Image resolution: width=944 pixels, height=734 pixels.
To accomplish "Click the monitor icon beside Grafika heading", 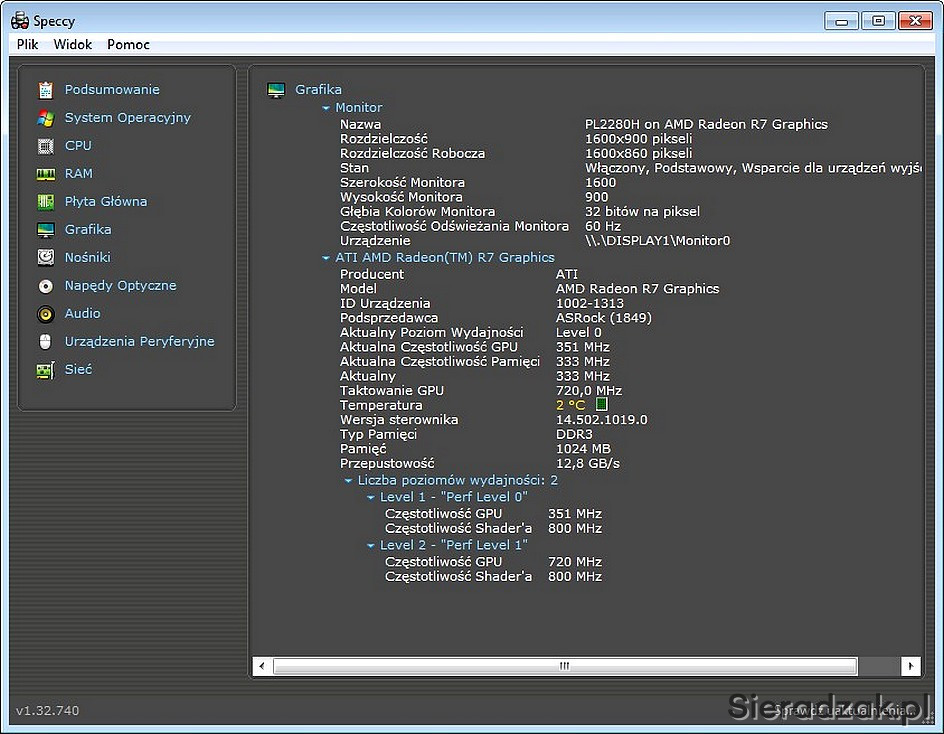I will 276,90.
